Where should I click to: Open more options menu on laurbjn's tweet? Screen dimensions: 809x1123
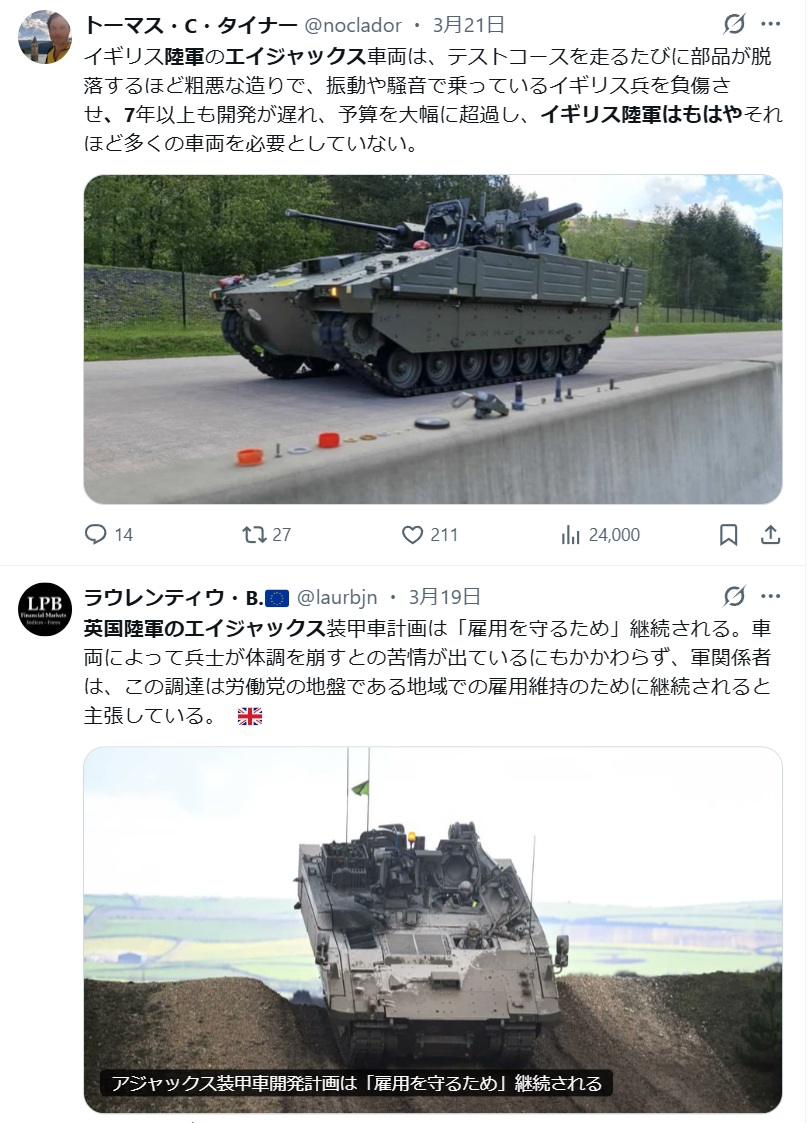point(770,596)
